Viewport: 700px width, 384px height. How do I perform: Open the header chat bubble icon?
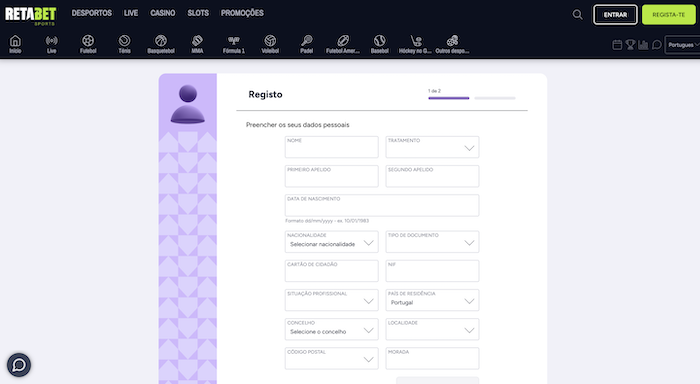tap(657, 45)
